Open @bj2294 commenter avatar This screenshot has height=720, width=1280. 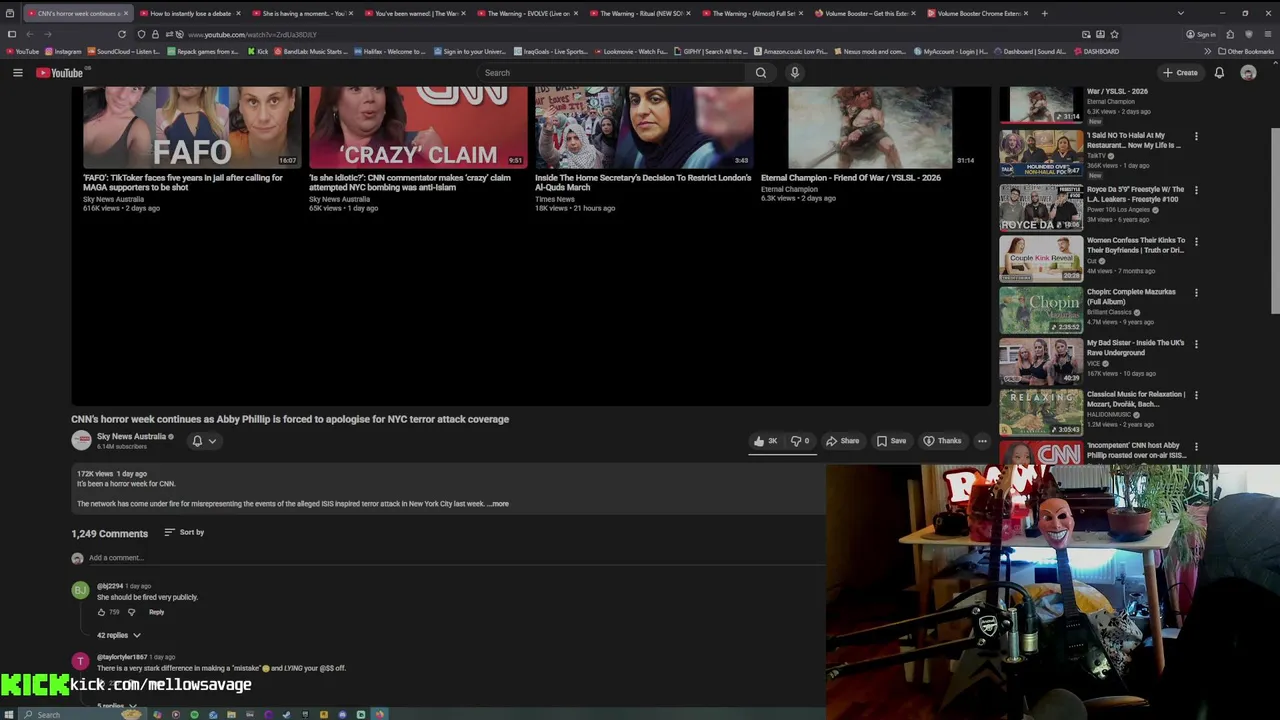click(80, 591)
